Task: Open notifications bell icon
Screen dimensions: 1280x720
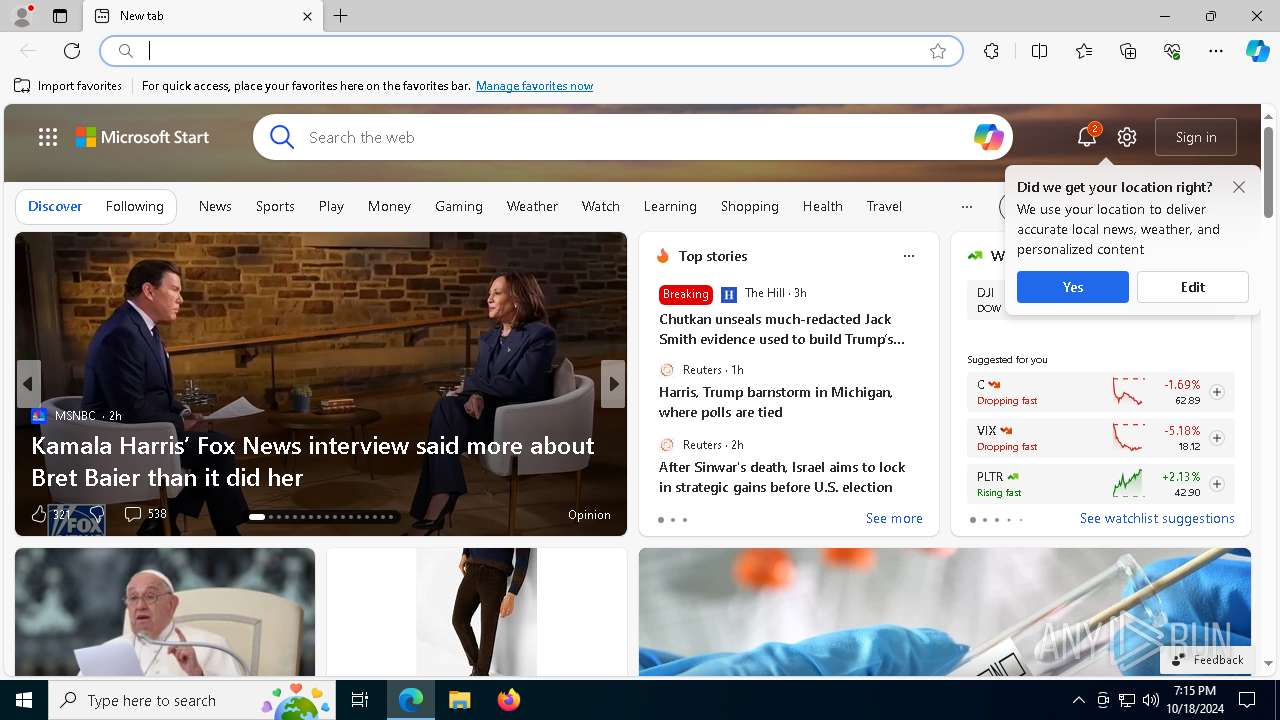Action: [1087, 137]
